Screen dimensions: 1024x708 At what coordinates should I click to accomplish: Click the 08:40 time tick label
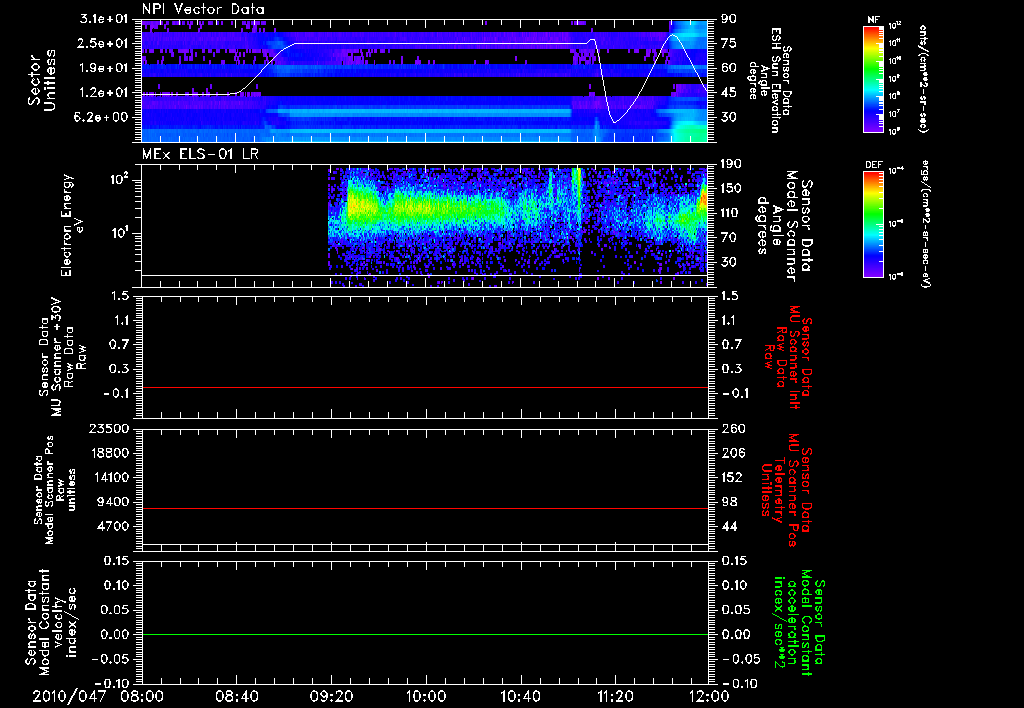[x=236, y=696]
